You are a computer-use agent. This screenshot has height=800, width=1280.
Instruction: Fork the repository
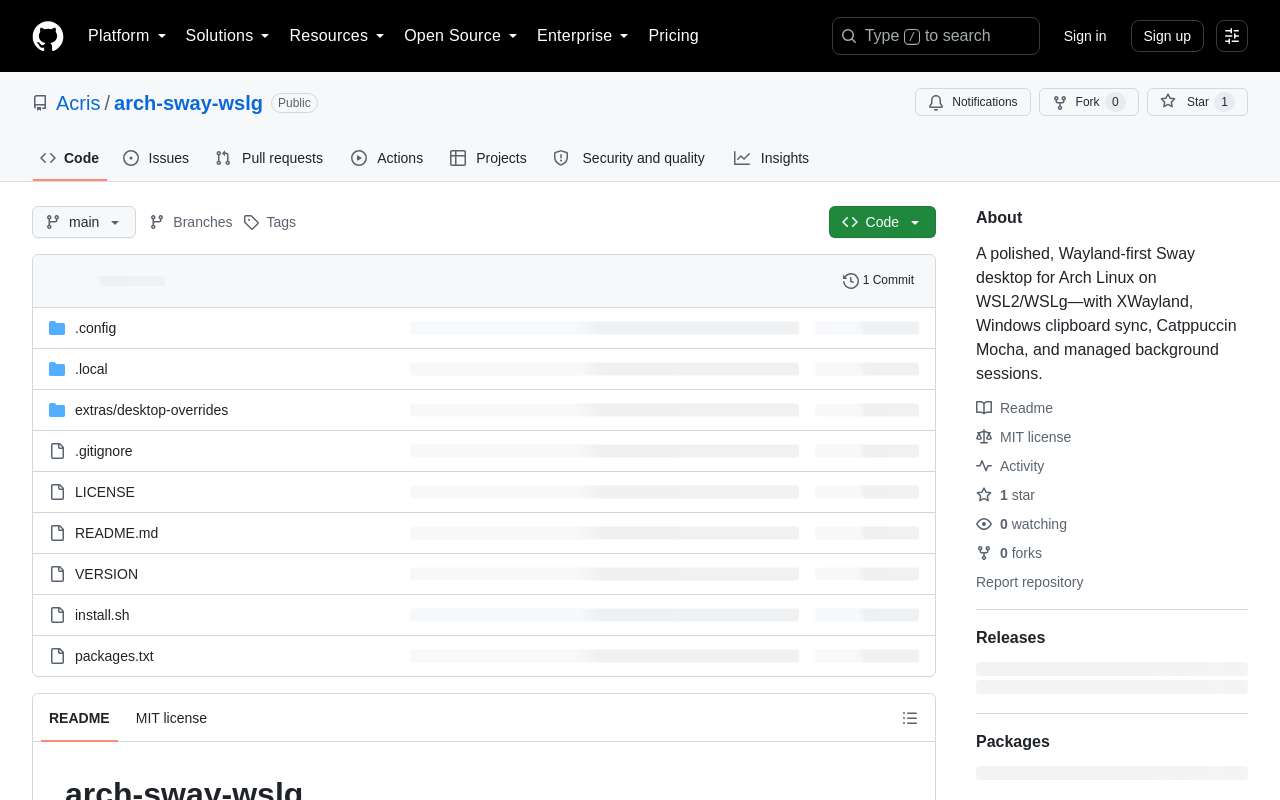point(1089,102)
